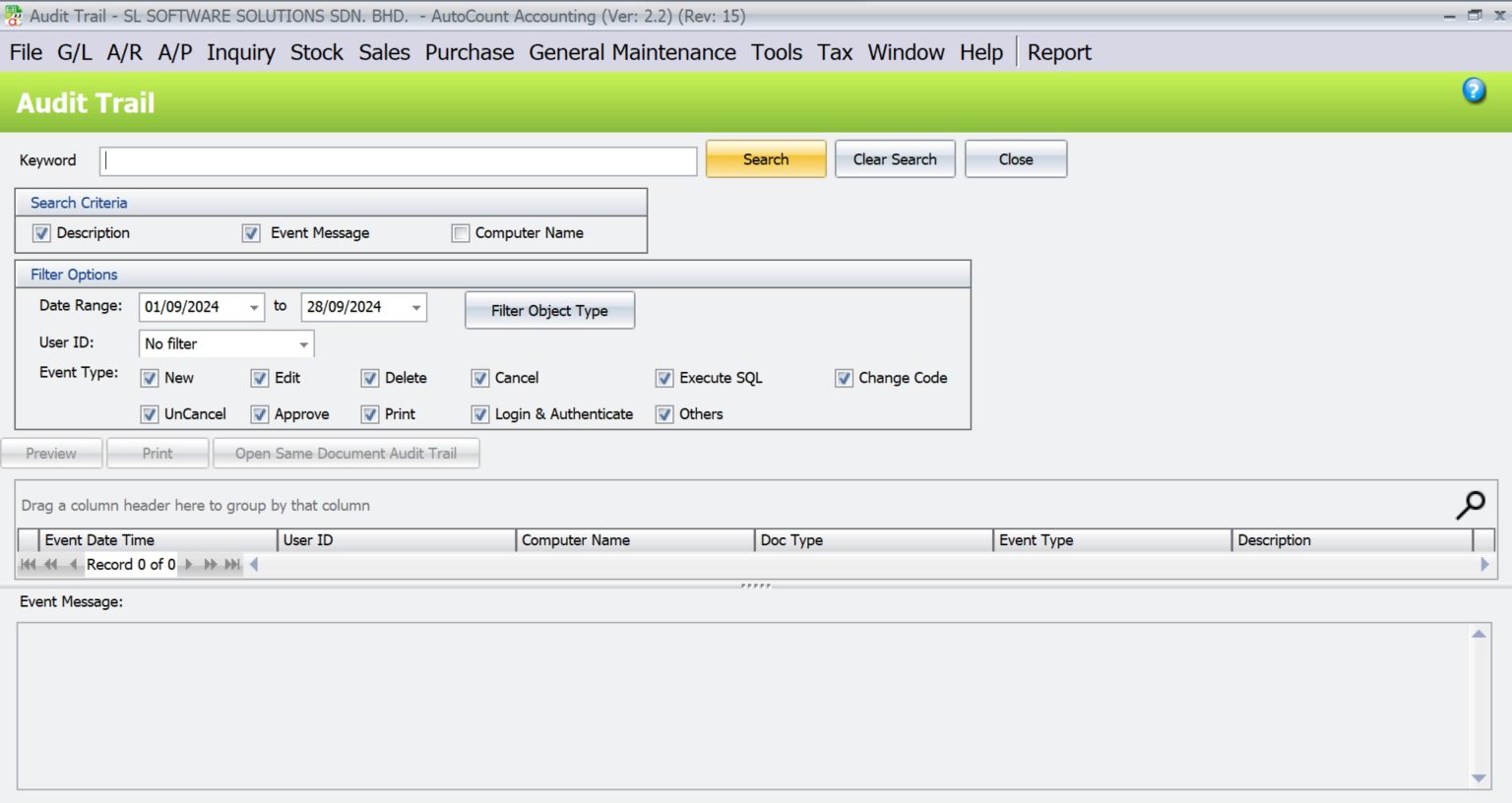
Task: Jump to the last record navigation icon
Action: pyautogui.click(x=232, y=564)
